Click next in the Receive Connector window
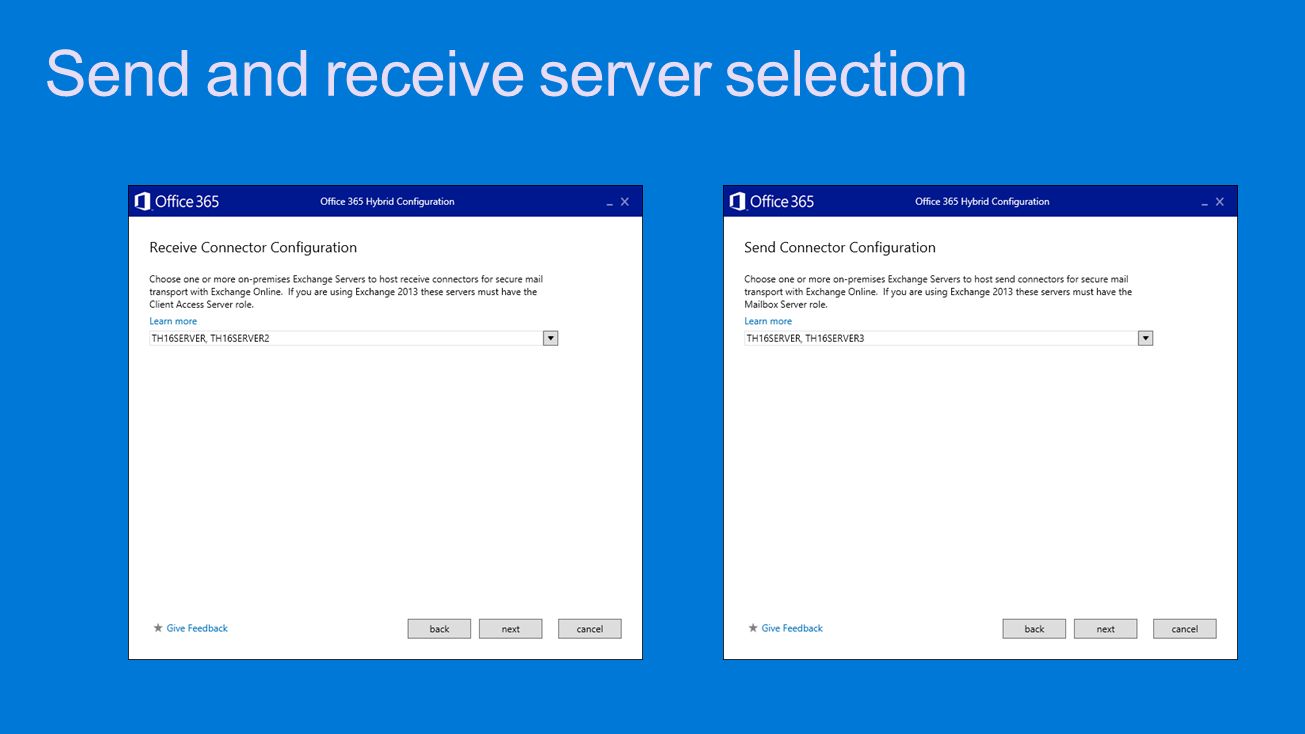1305x734 pixels. 510,629
